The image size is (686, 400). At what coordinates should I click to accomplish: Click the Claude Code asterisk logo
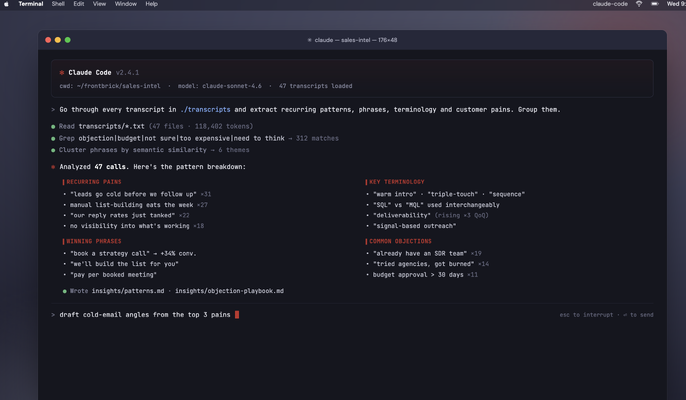point(62,73)
